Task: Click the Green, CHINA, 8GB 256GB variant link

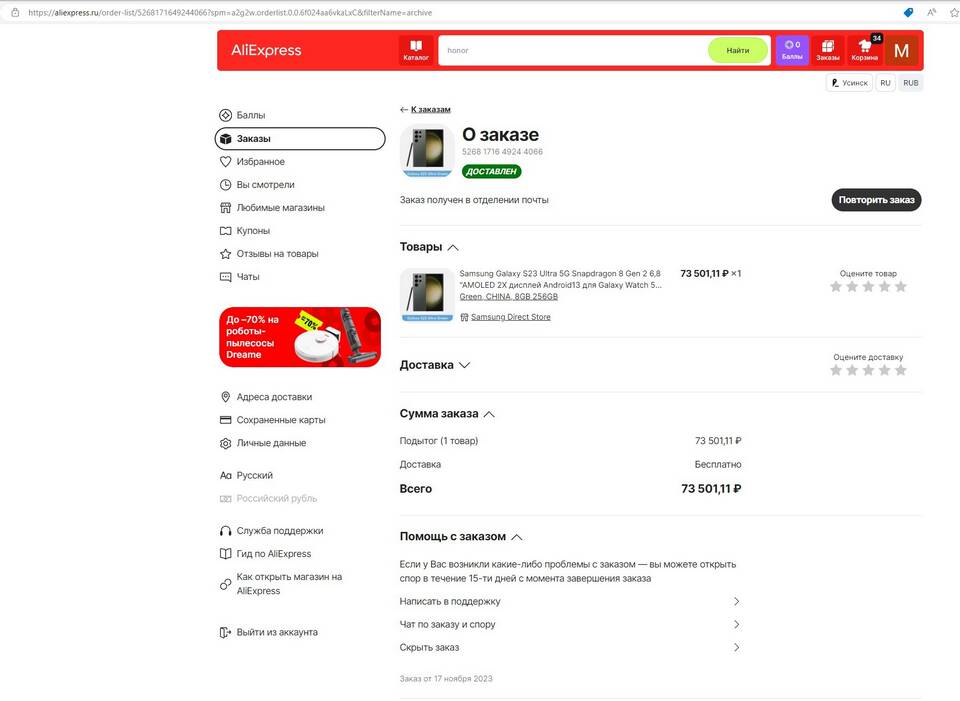Action: [509, 297]
